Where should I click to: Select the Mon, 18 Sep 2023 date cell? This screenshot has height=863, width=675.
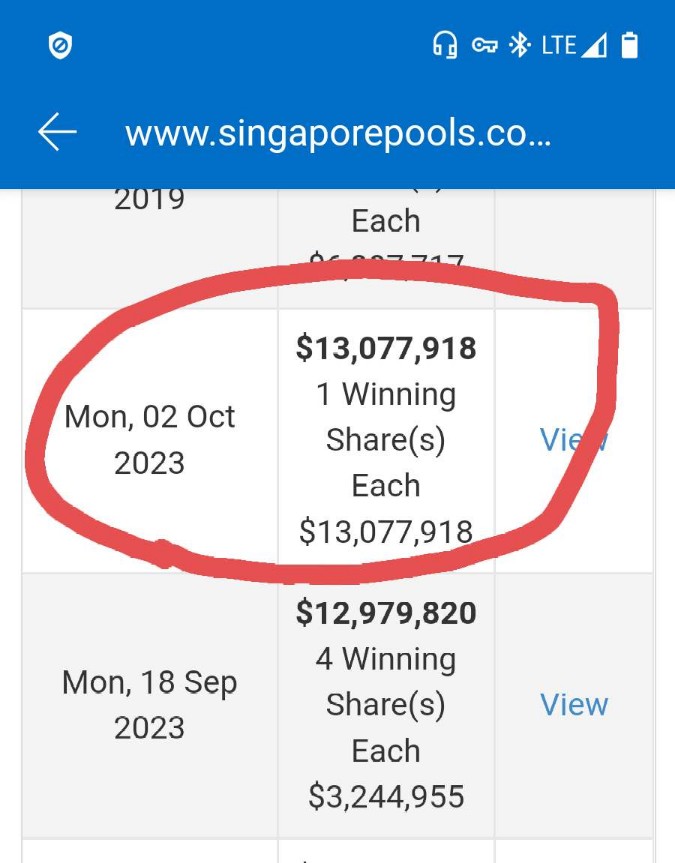150,706
